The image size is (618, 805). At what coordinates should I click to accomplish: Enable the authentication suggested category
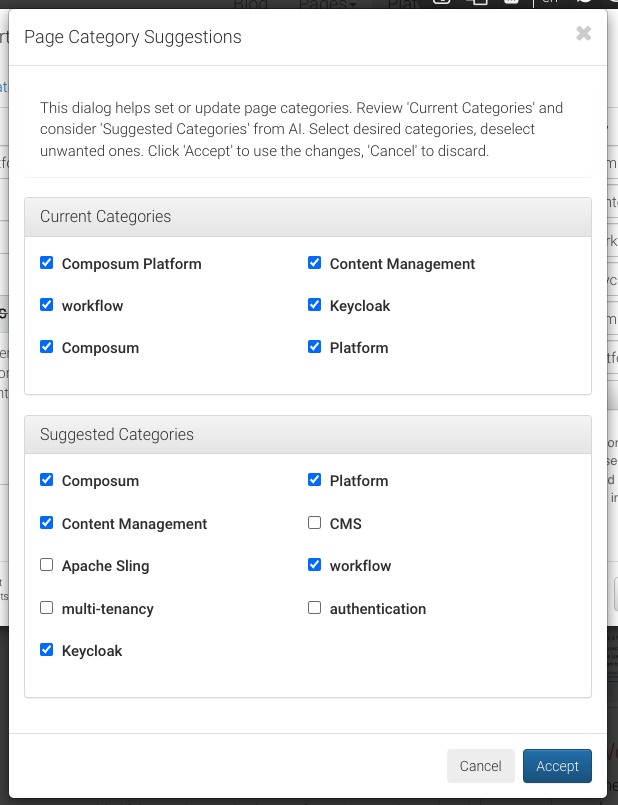(315, 608)
